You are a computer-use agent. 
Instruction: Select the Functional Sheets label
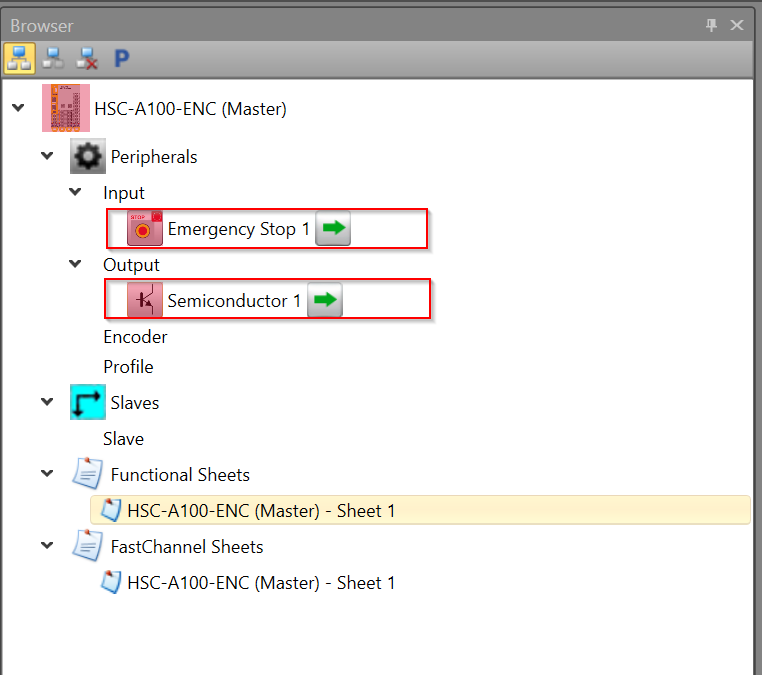[x=180, y=475]
